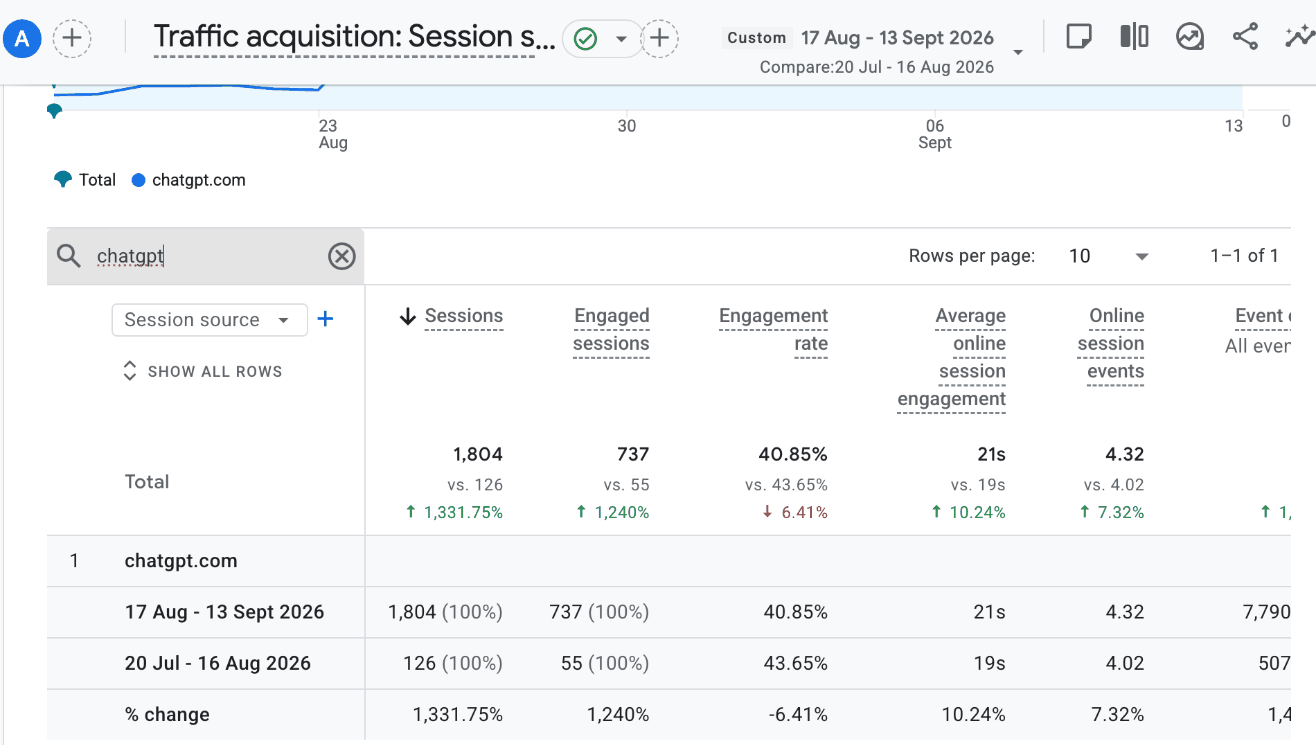Viewport: 1316px width, 745px height.
Task: Click the chatgpt search field
Action: pyautogui.click(x=205, y=257)
